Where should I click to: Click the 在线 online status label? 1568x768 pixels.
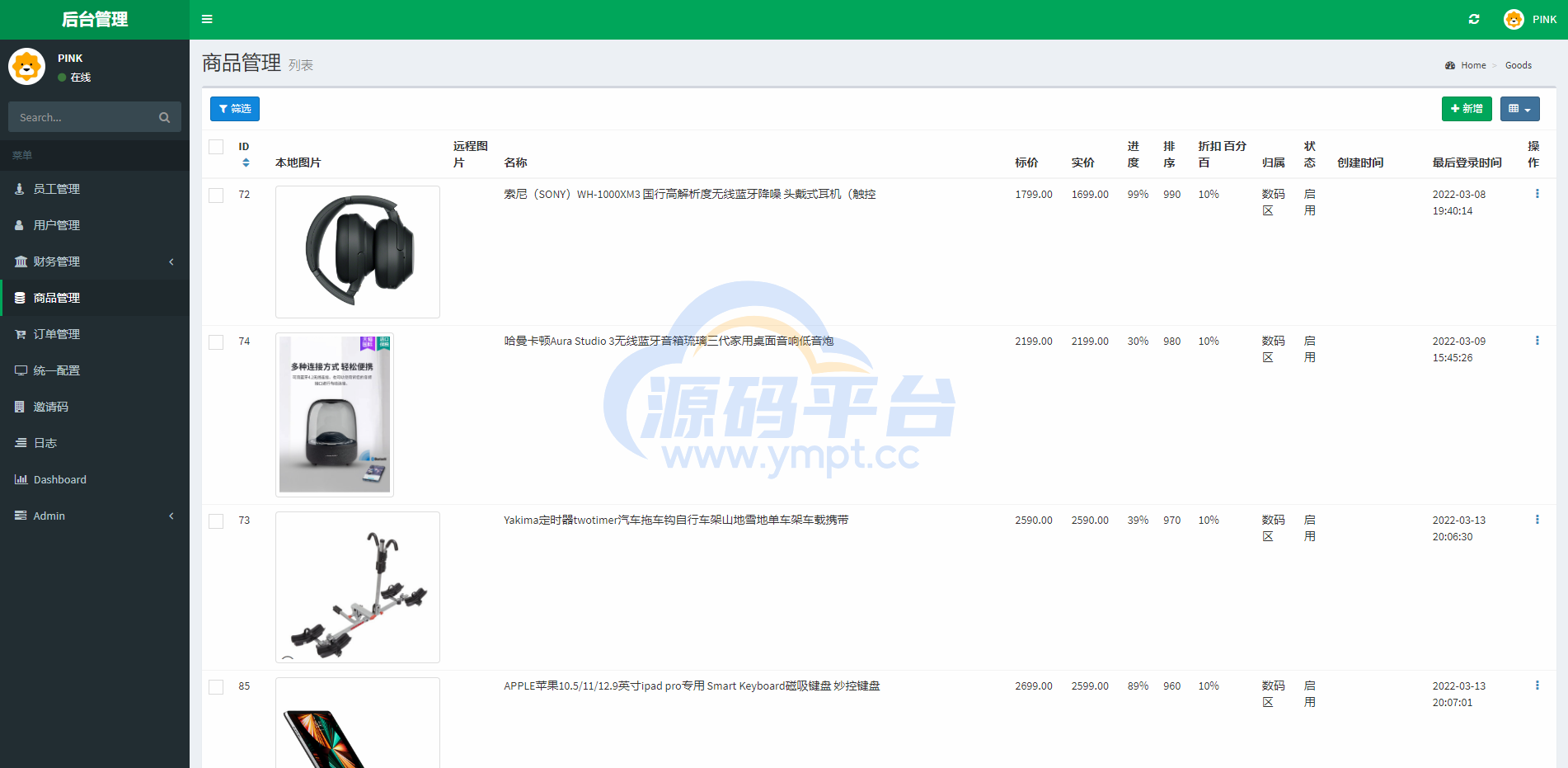click(x=81, y=77)
